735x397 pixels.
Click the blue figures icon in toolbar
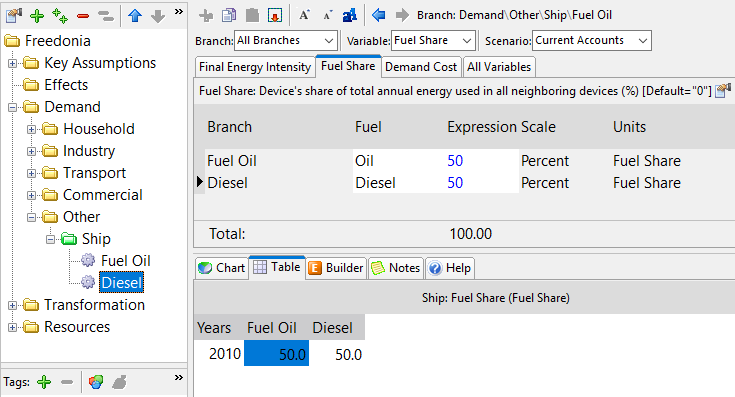point(350,15)
